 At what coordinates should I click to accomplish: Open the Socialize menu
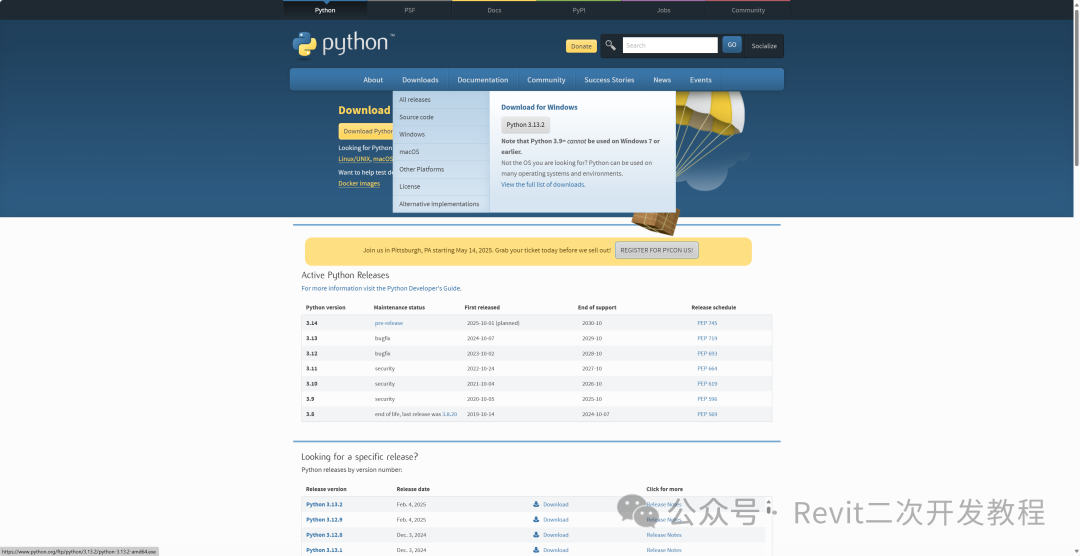tap(764, 46)
